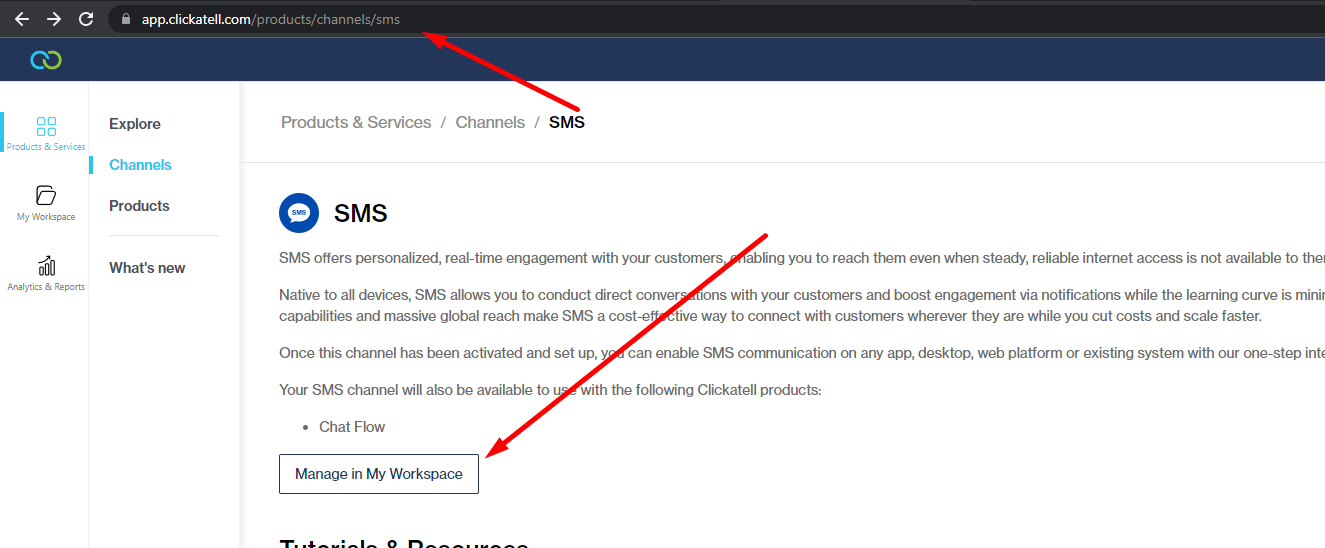This screenshot has height=548, width=1325.
Task: Click the SMS page heading
Action: click(x=361, y=213)
